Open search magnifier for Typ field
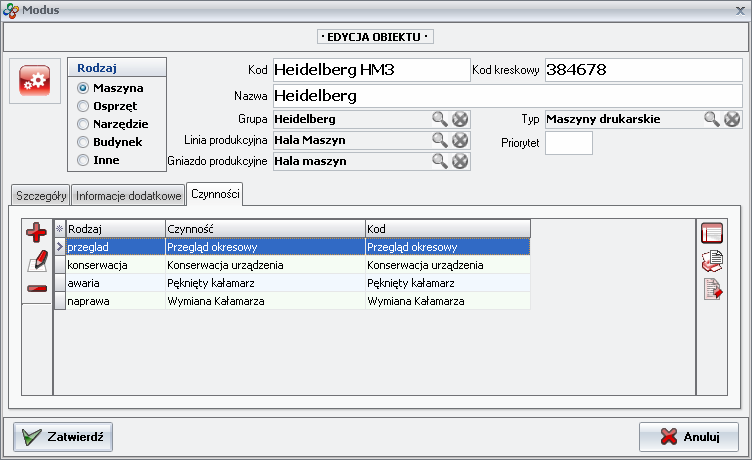Viewport: 752px width, 460px height. click(712, 119)
